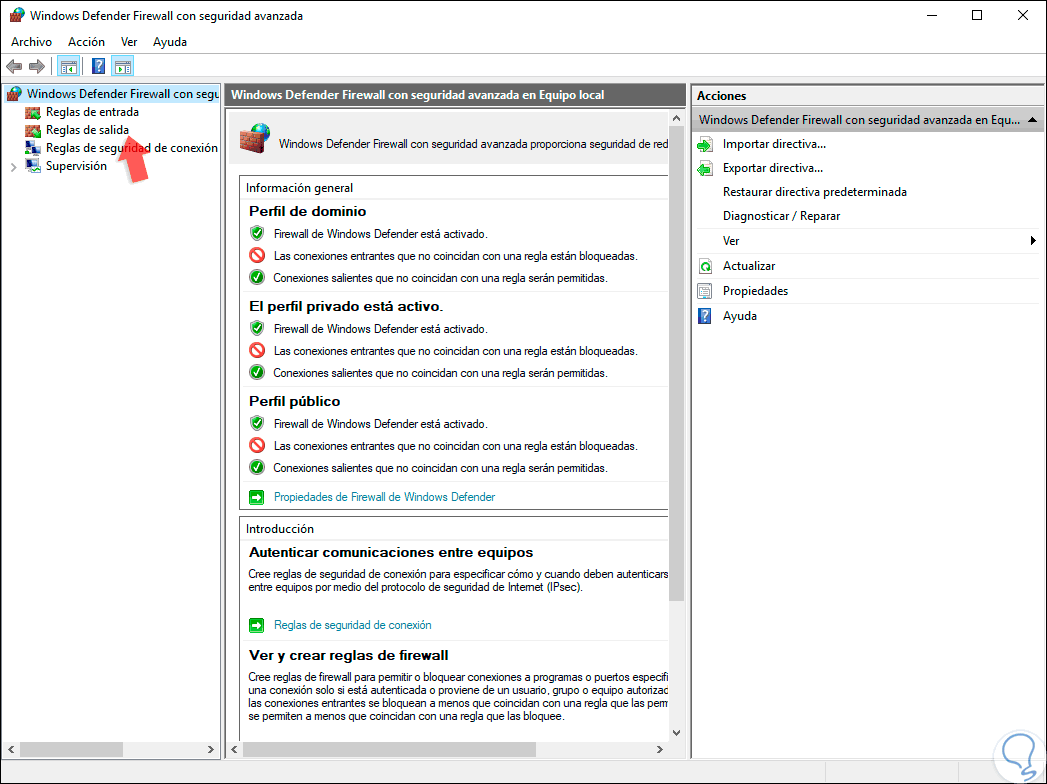Open the Acción menu

pyautogui.click(x=86, y=41)
